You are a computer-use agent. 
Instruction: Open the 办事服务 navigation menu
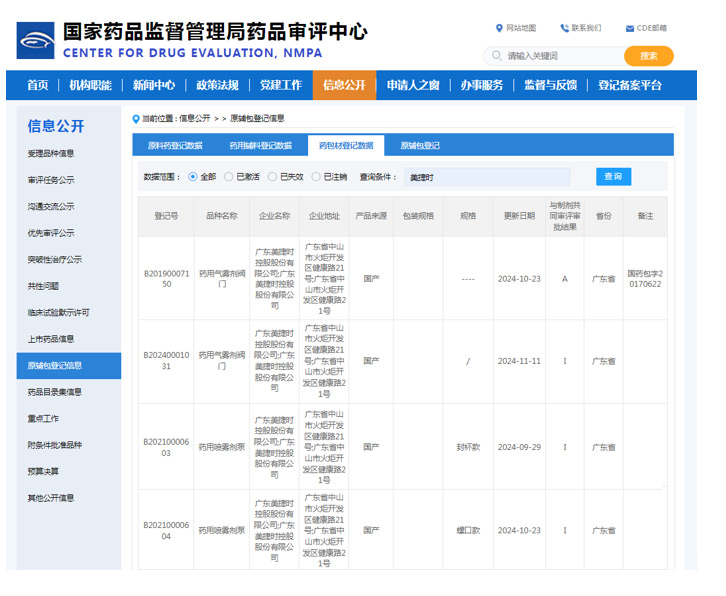click(x=482, y=85)
